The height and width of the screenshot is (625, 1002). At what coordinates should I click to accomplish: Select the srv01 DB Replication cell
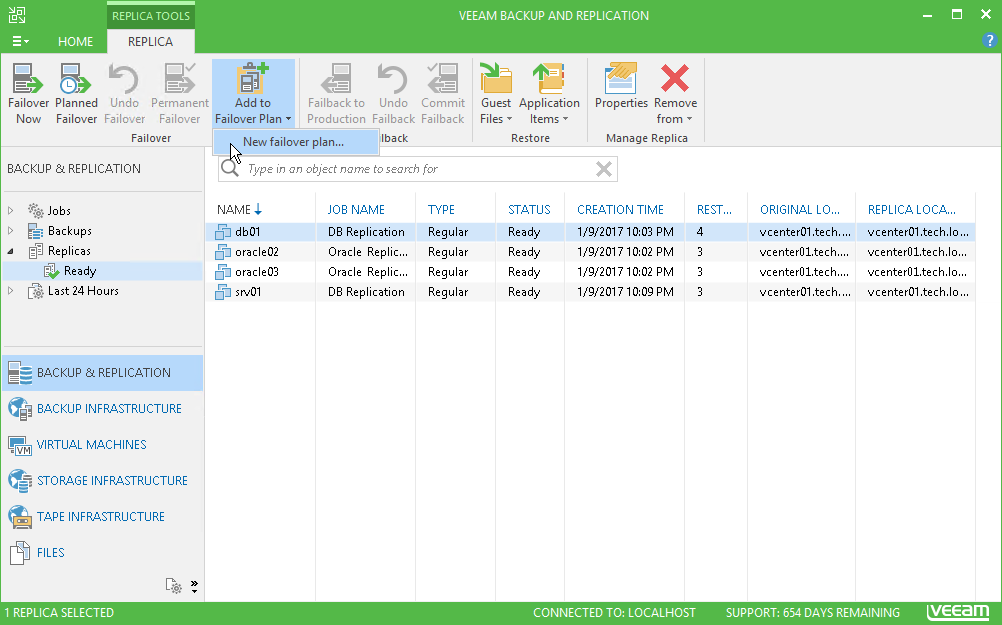coord(366,292)
